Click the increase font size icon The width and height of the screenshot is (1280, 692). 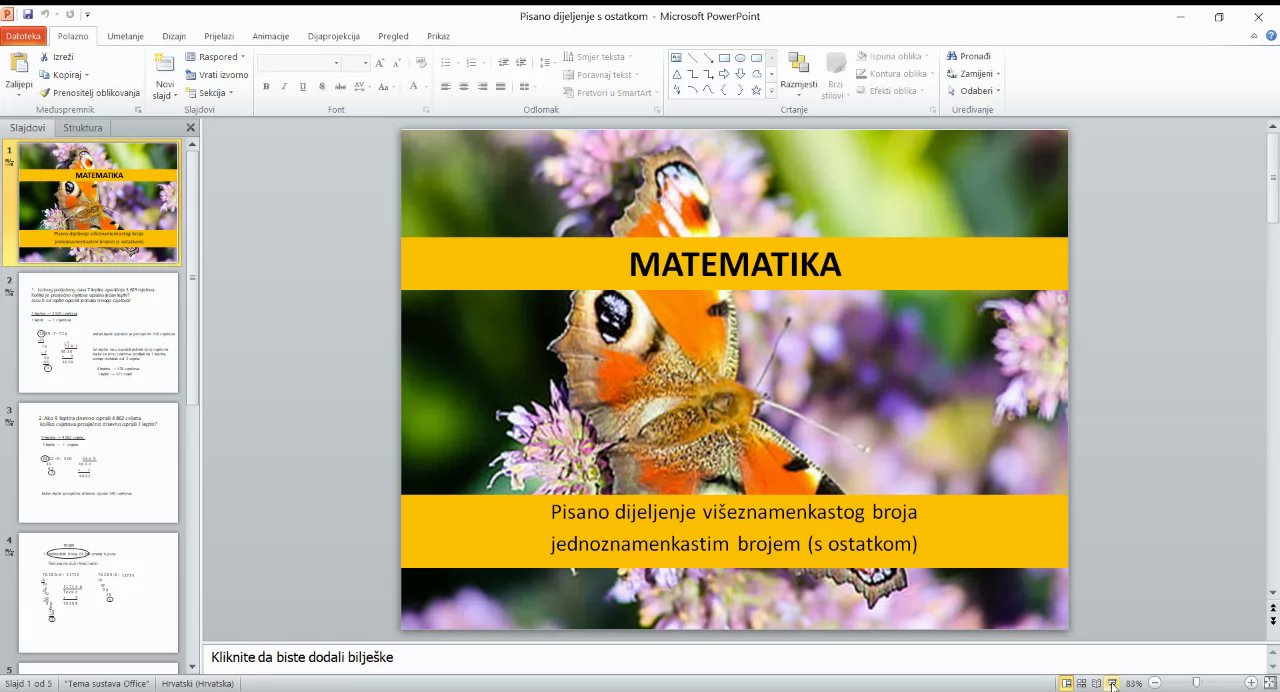coord(380,63)
